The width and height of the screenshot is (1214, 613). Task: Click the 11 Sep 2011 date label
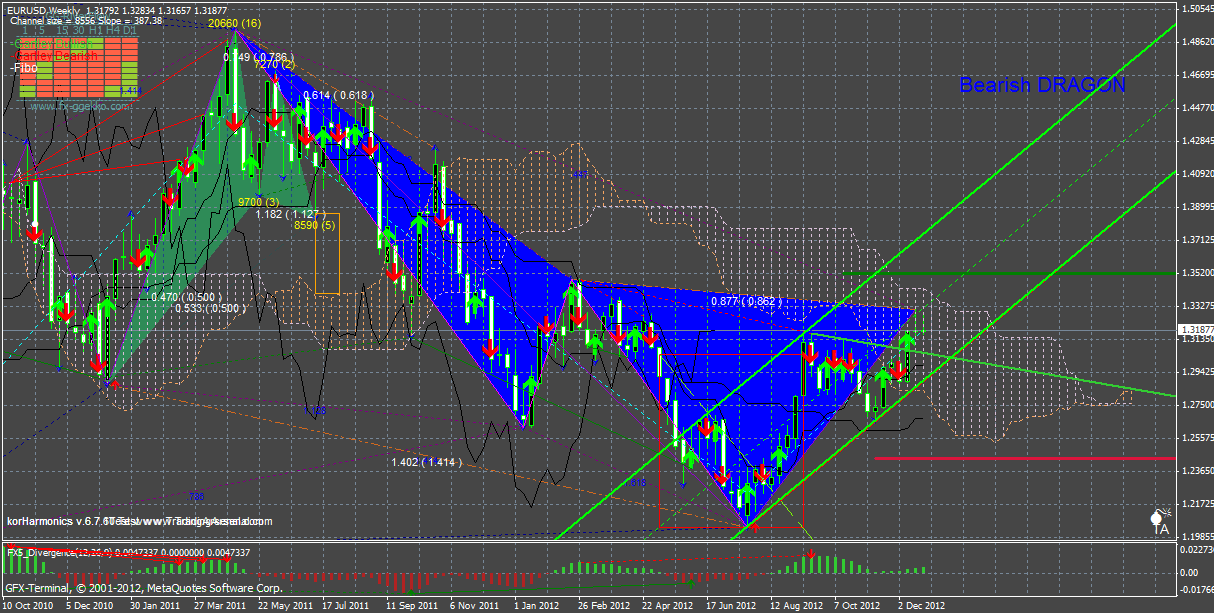412,605
